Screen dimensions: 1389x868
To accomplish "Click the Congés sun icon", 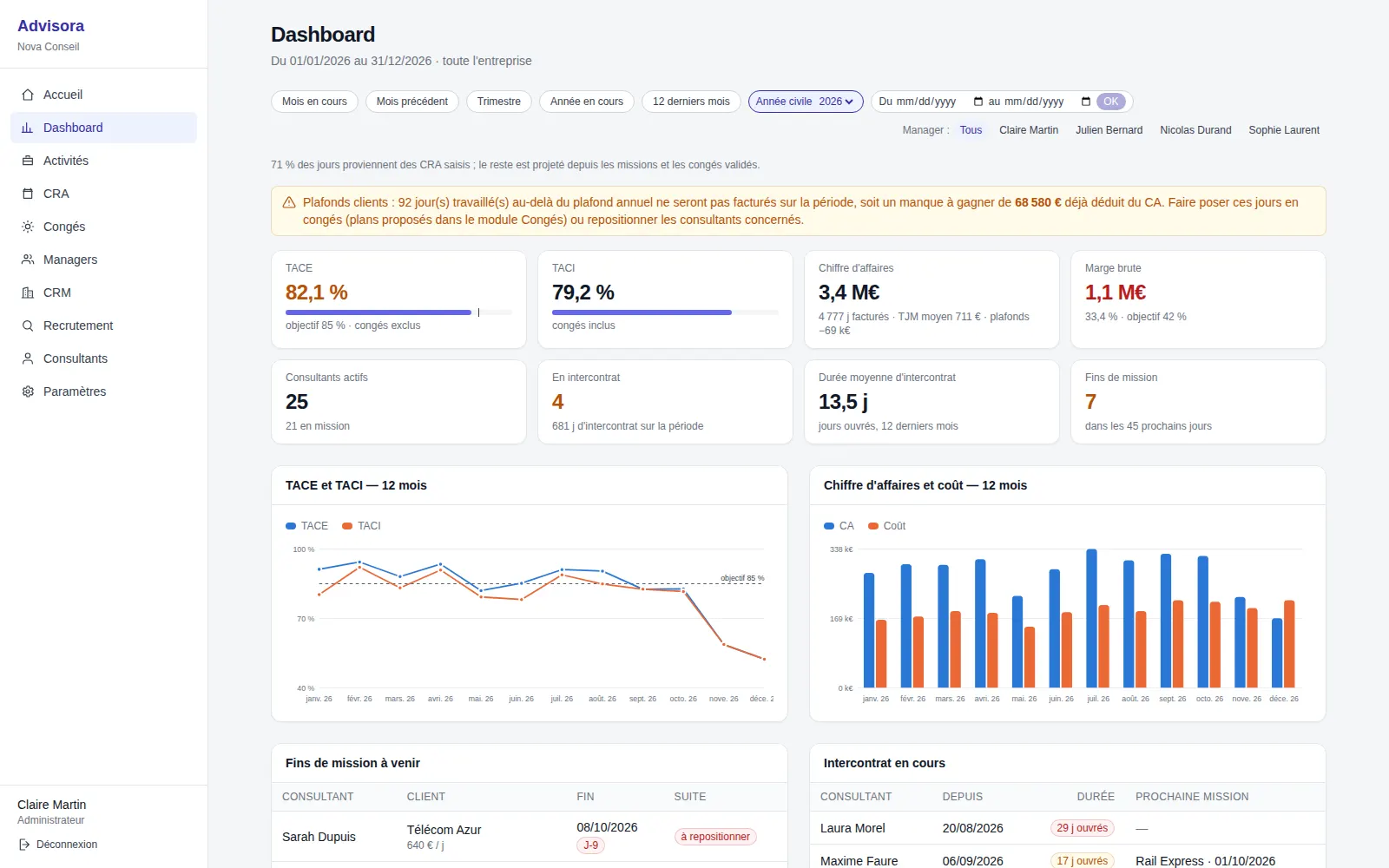I will point(28,227).
